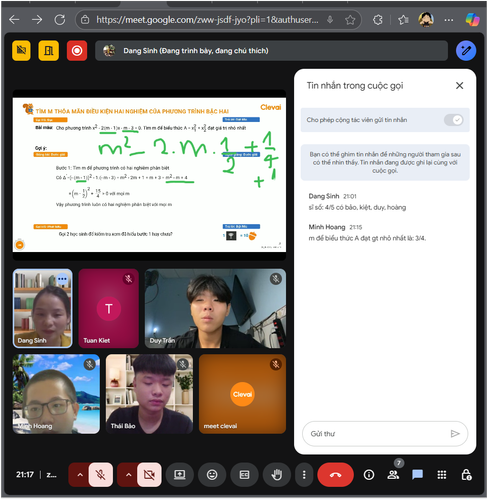
Task: Select Tuan Kiet participant tile
Action: click(109, 308)
